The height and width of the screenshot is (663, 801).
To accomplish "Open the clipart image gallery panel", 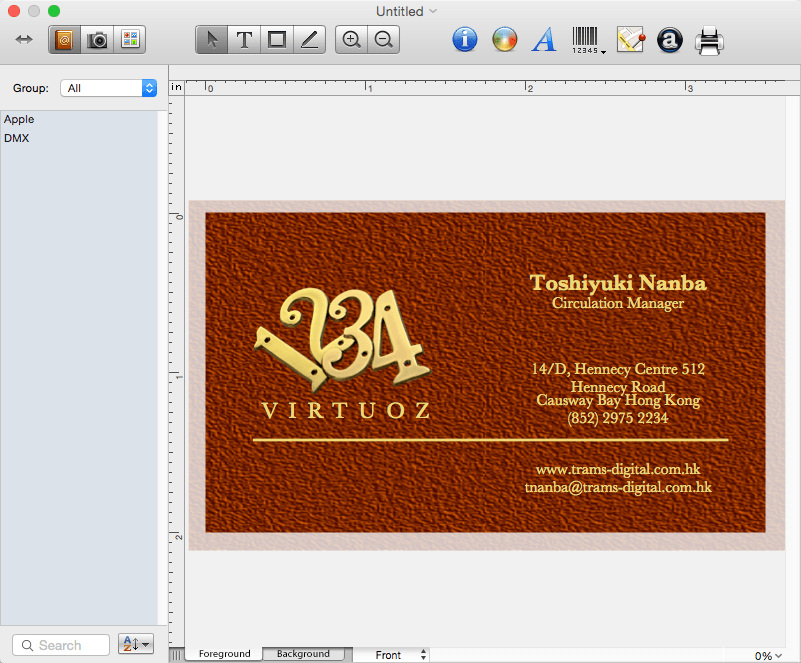I will (130, 39).
